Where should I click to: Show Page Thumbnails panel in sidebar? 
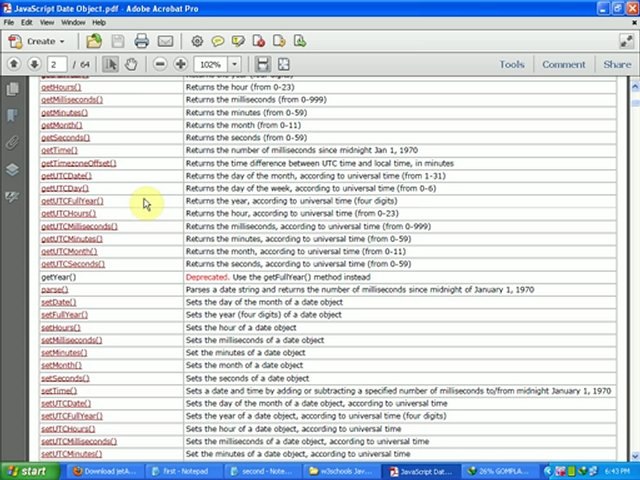(13, 89)
